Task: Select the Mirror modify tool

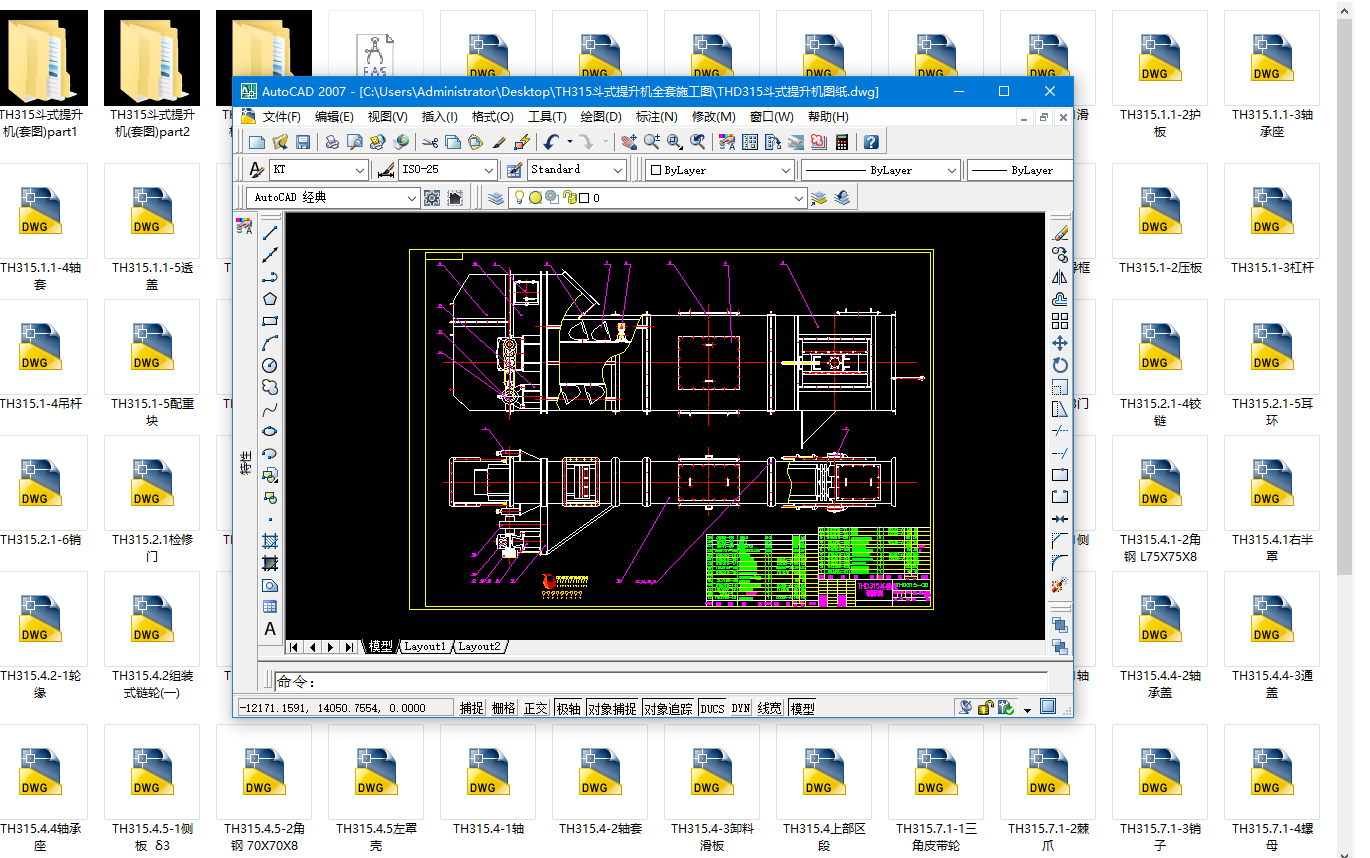Action: (1060, 277)
